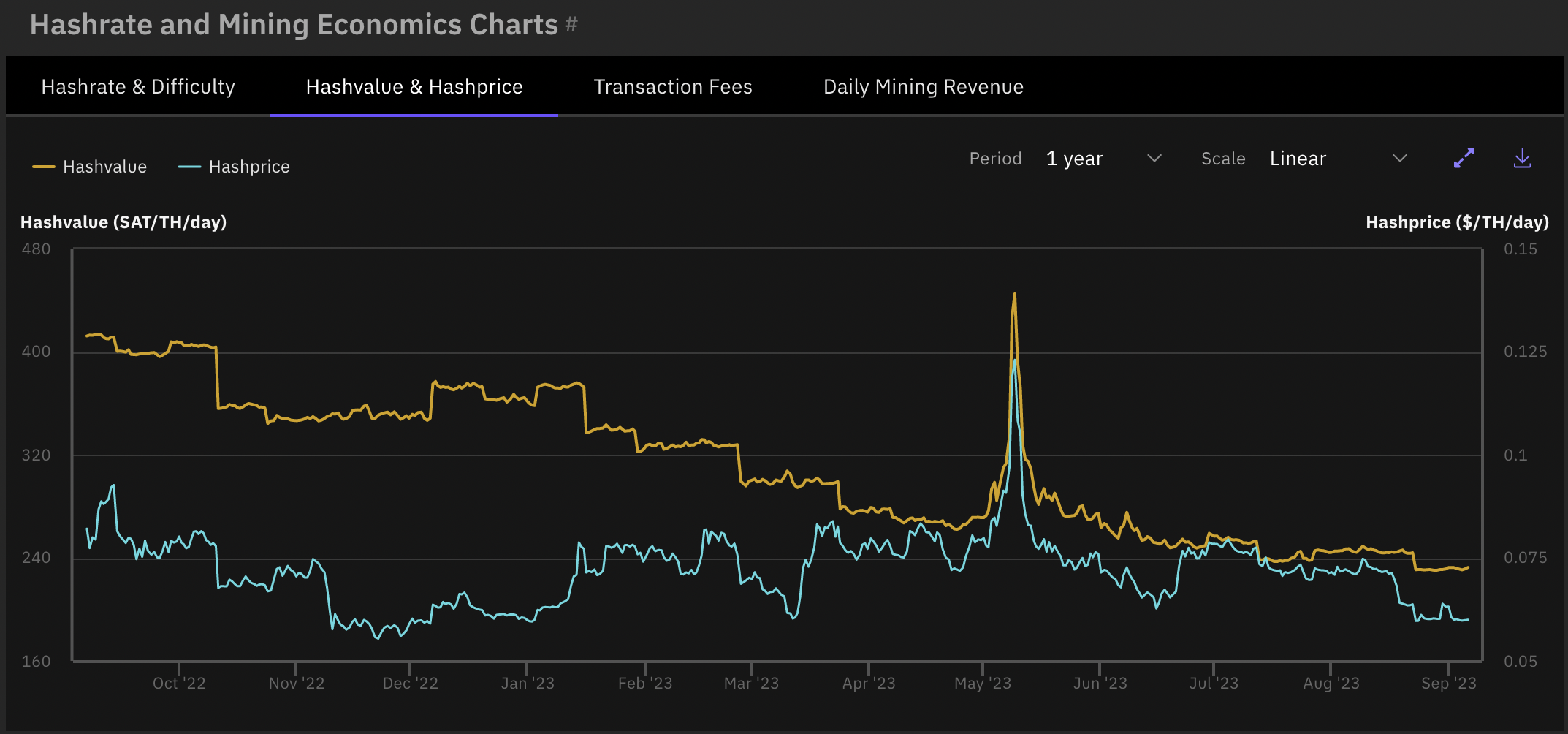
Task: Click the 160 left axis value
Action: click(37, 662)
